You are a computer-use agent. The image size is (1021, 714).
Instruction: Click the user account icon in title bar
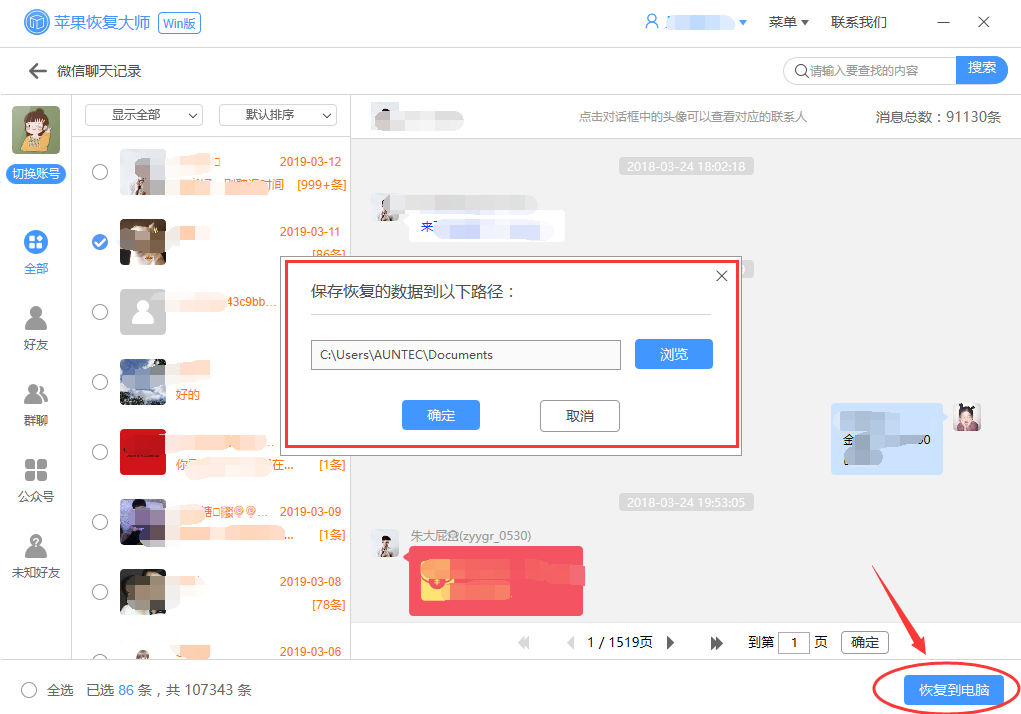651,21
